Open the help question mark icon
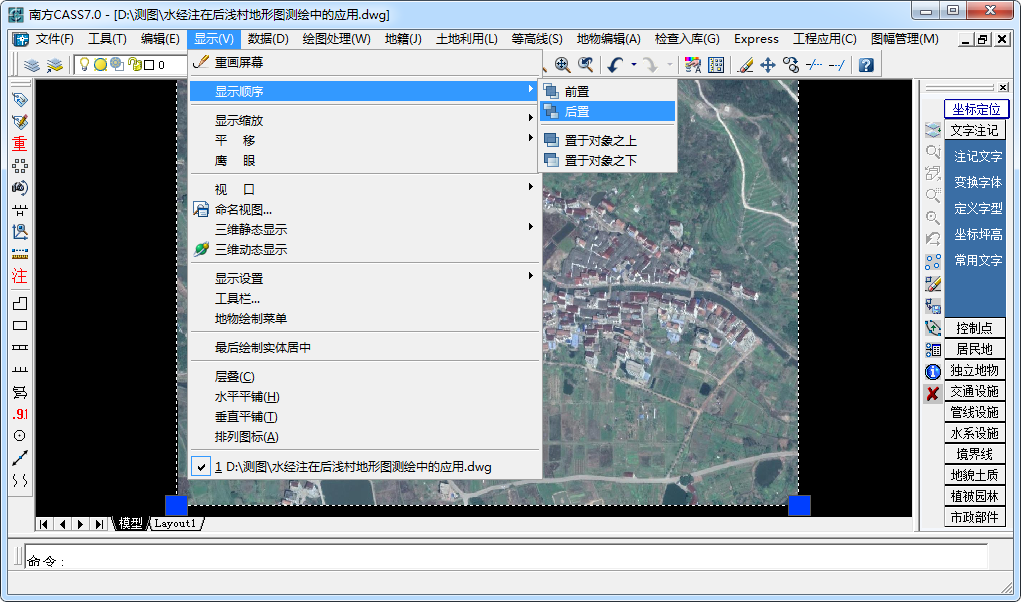This screenshot has width=1021, height=602. click(x=866, y=65)
